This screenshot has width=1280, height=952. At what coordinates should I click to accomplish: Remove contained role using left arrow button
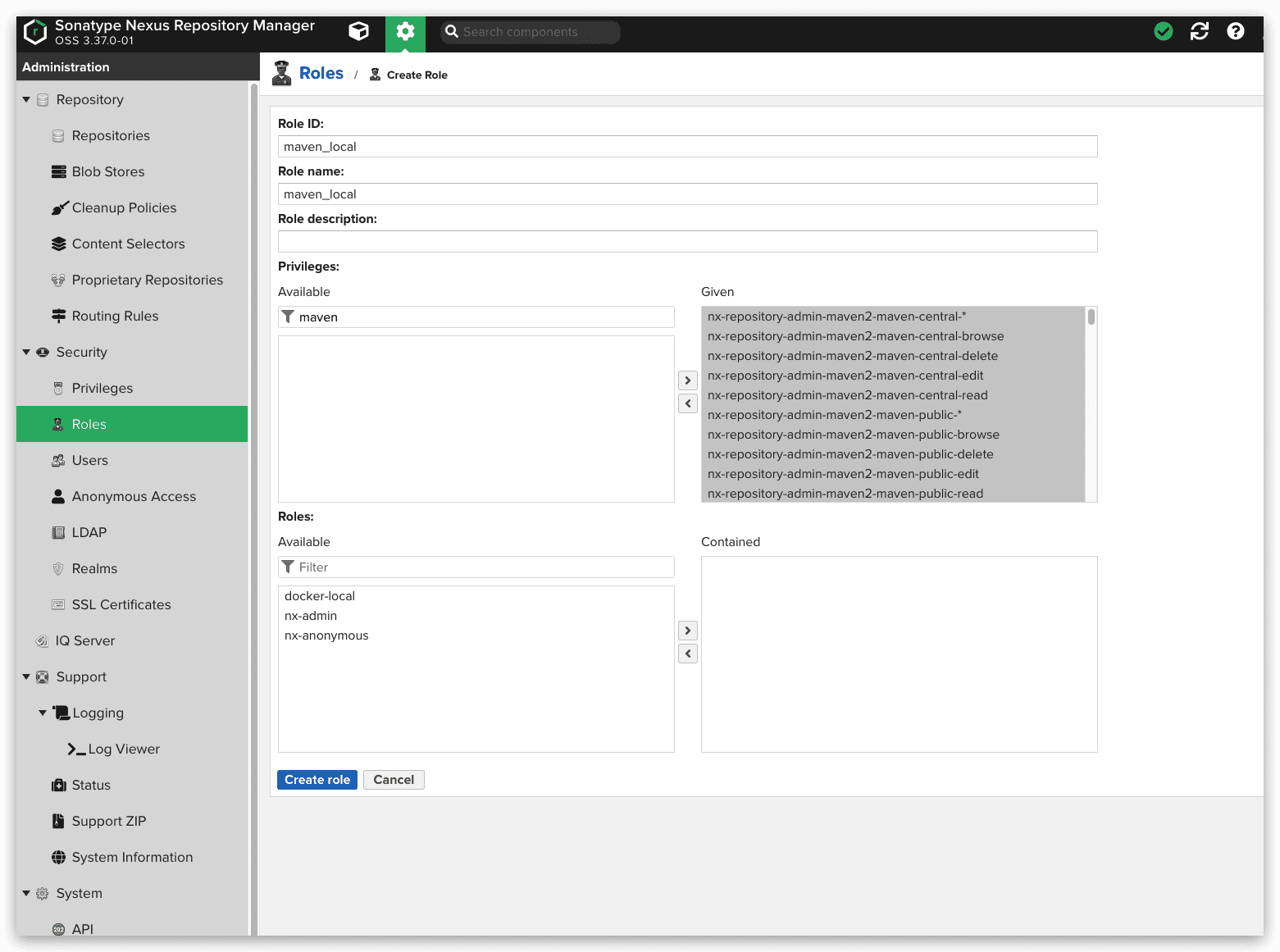pos(688,654)
